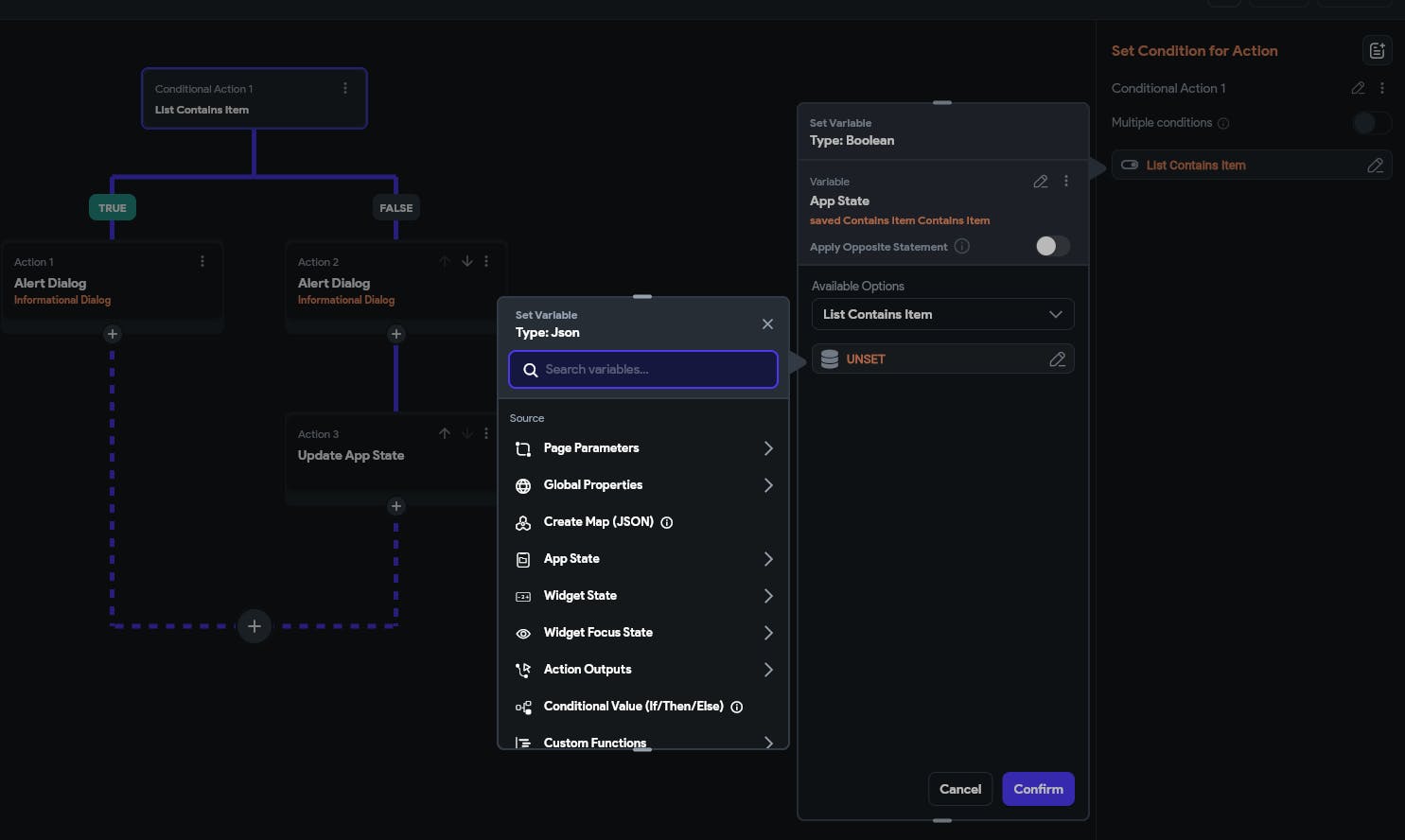Expand the Widget State source
Screen dimensions: 1405x840
tap(643, 596)
